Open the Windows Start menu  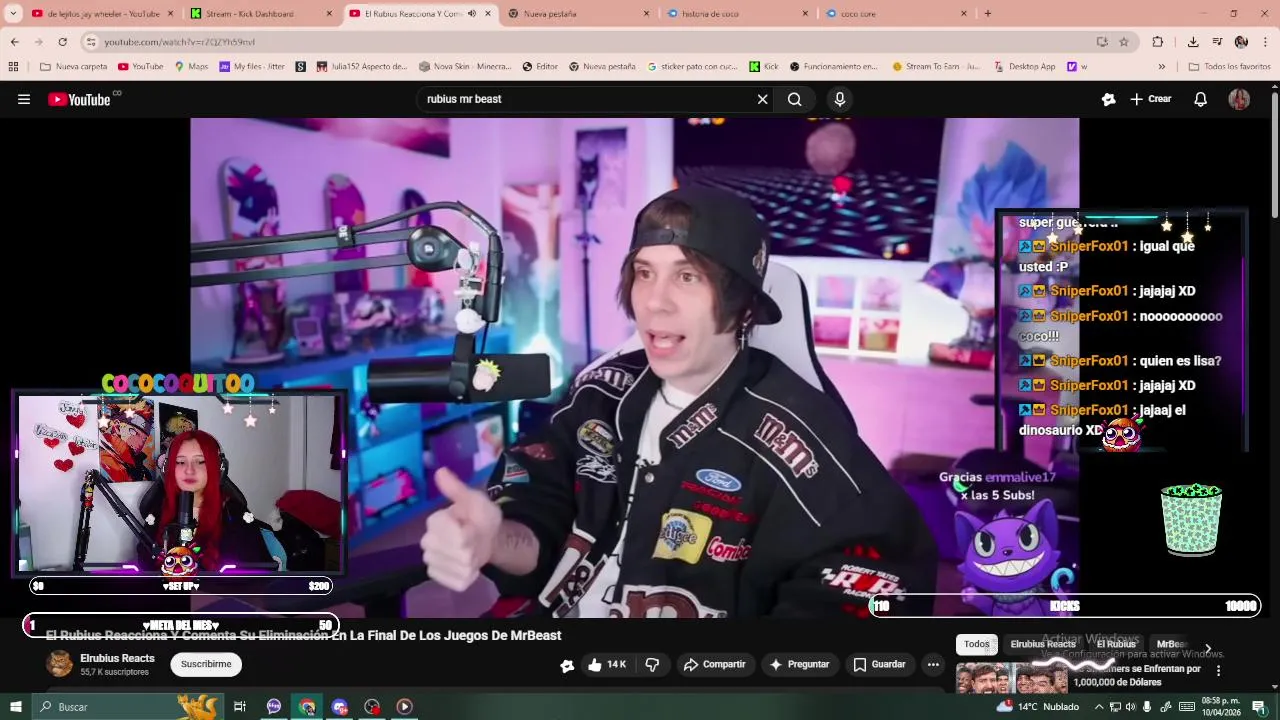(15, 707)
